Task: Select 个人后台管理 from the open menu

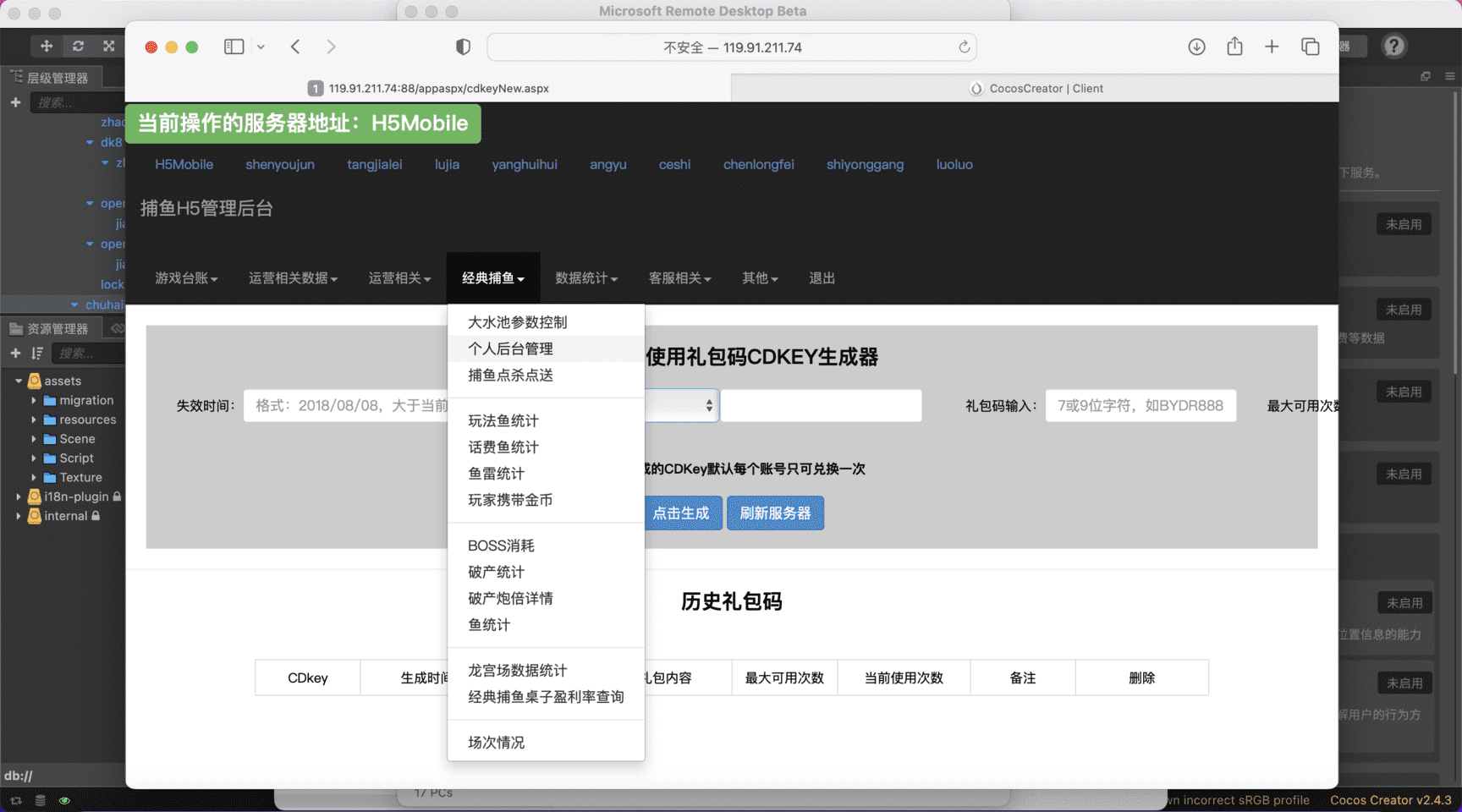Action: click(x=510, y=348)
